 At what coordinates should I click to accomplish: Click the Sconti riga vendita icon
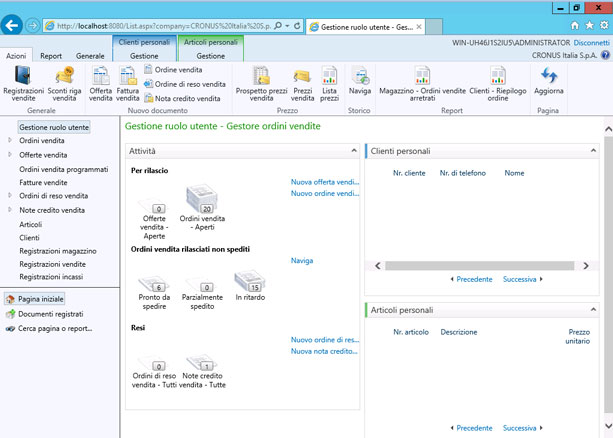[65, 84]
